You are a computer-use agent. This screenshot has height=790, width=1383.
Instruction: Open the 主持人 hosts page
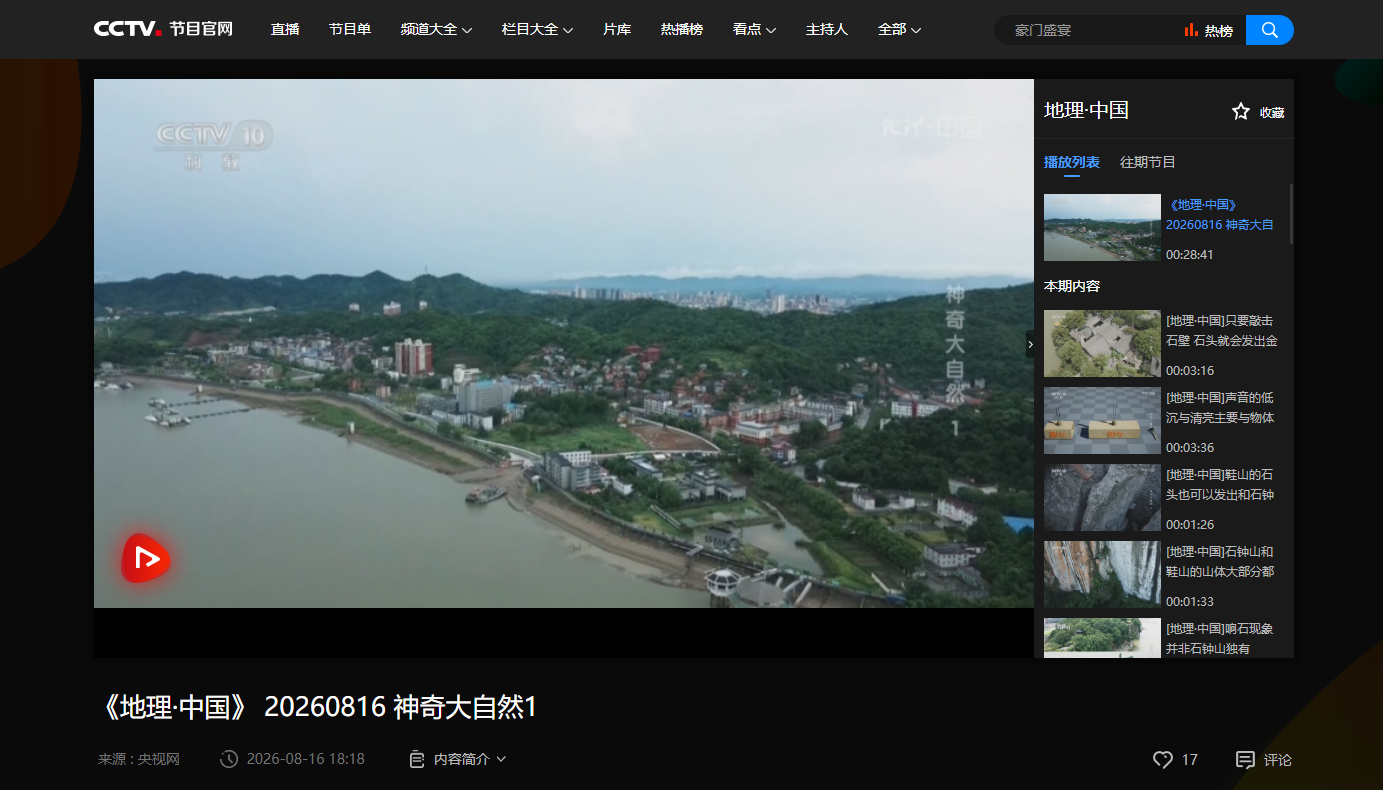tap(827, 29)
